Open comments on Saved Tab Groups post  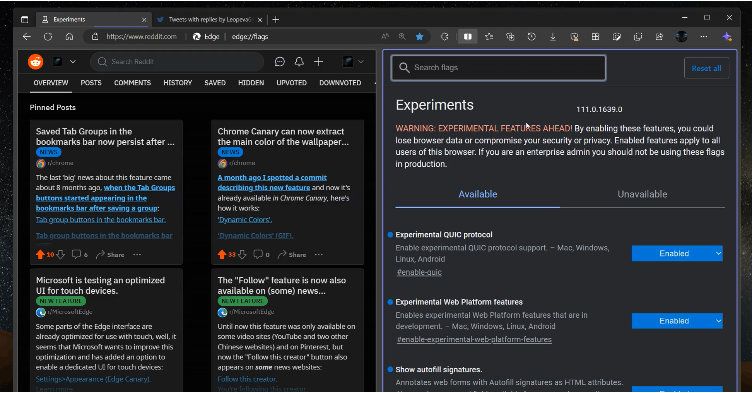80,255
